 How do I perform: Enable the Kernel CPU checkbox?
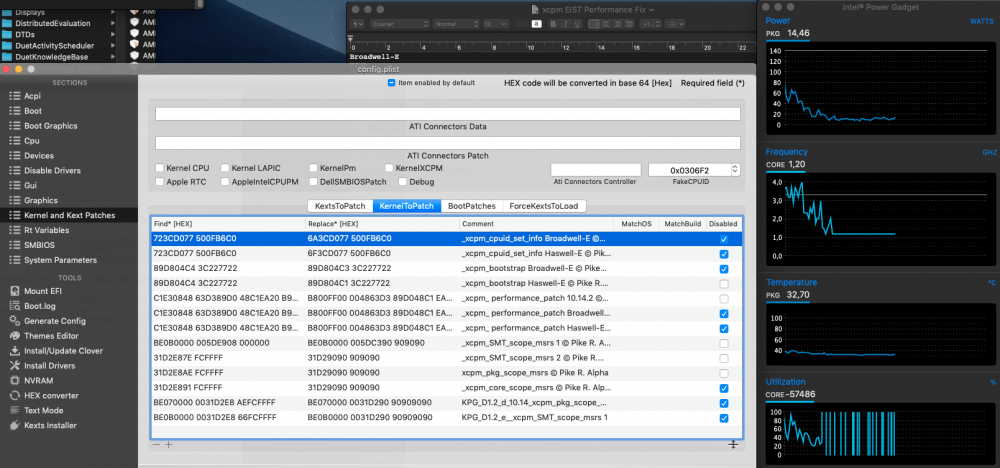click(x=160, y=168)
